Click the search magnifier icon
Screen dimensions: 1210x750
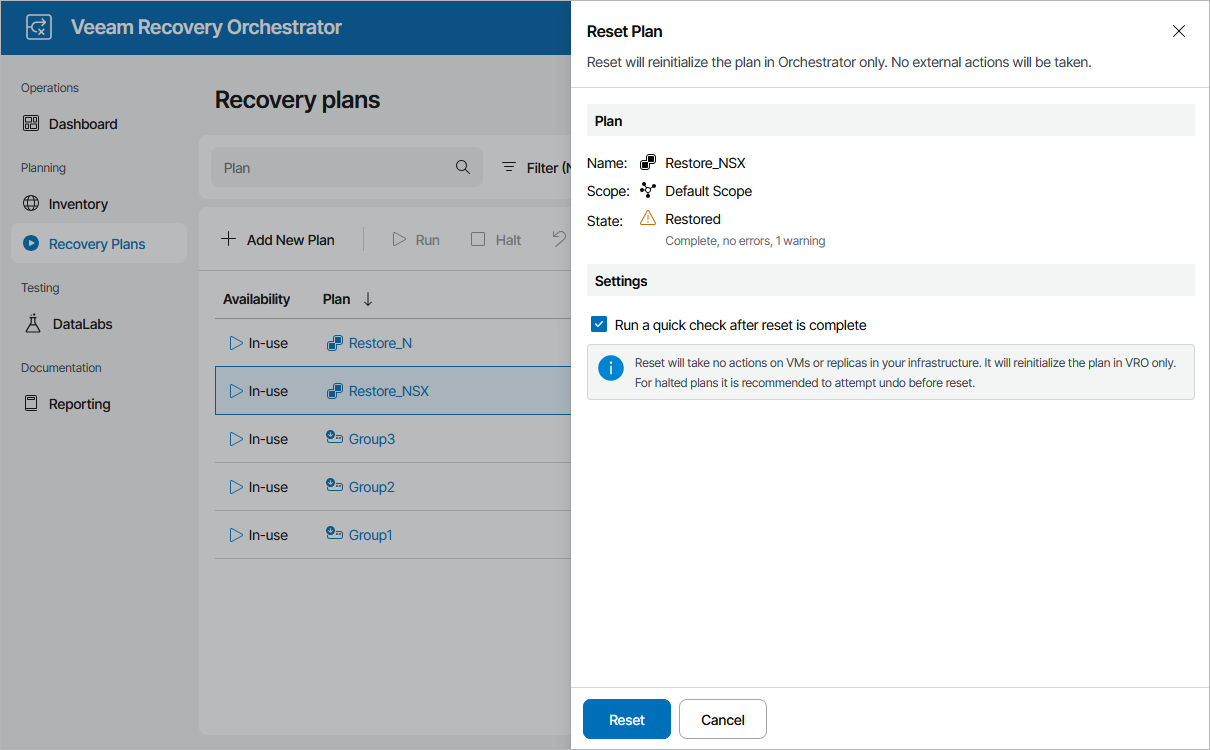463,167
